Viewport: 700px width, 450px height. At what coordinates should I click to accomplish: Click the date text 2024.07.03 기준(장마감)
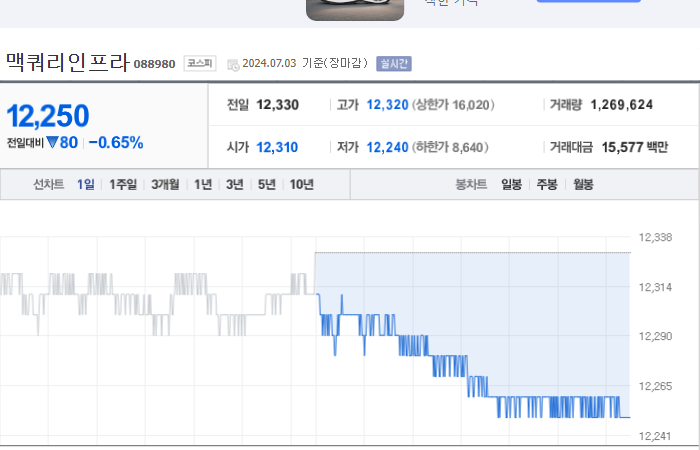click(305, 63)
